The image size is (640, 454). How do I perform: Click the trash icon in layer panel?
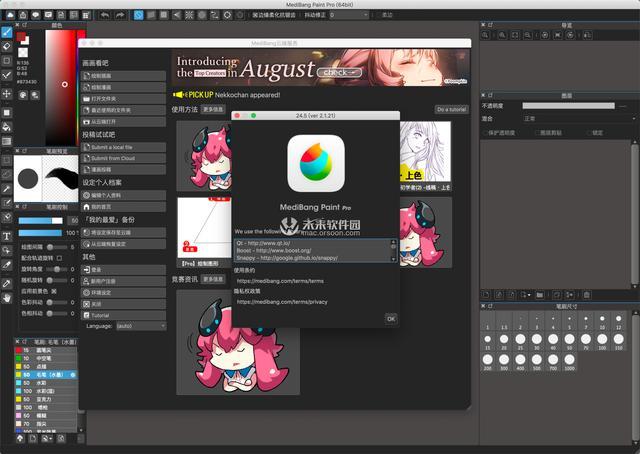587,295
